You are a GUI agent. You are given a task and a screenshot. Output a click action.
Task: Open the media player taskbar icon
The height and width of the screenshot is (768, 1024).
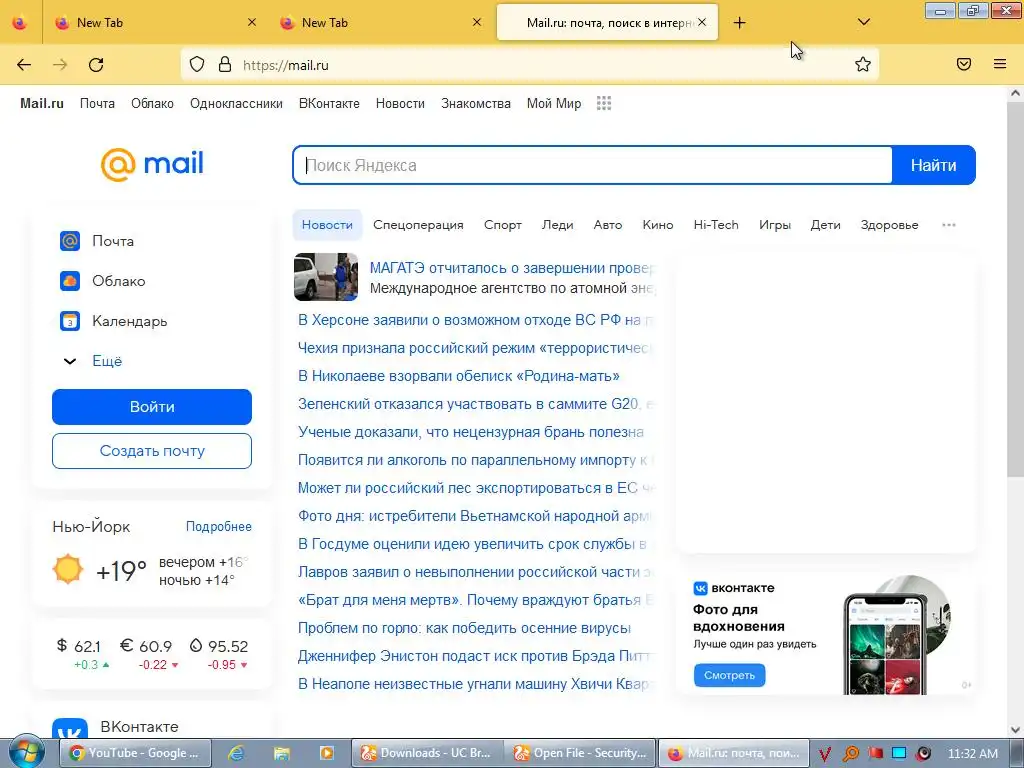pos(327,753)
